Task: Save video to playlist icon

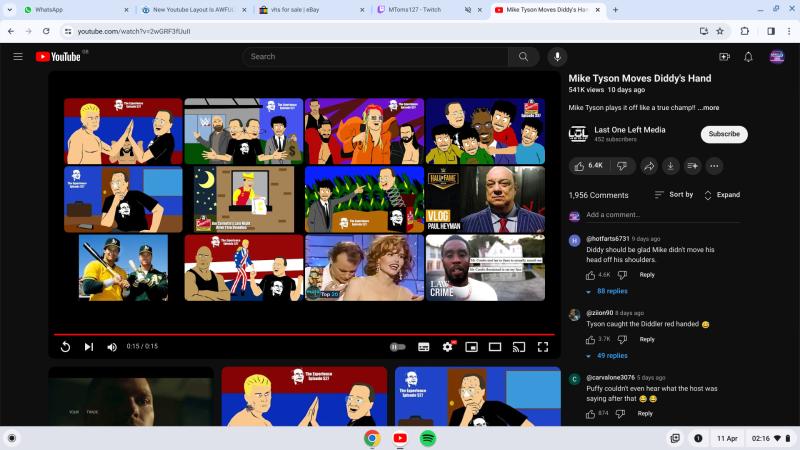Action: 692,165
